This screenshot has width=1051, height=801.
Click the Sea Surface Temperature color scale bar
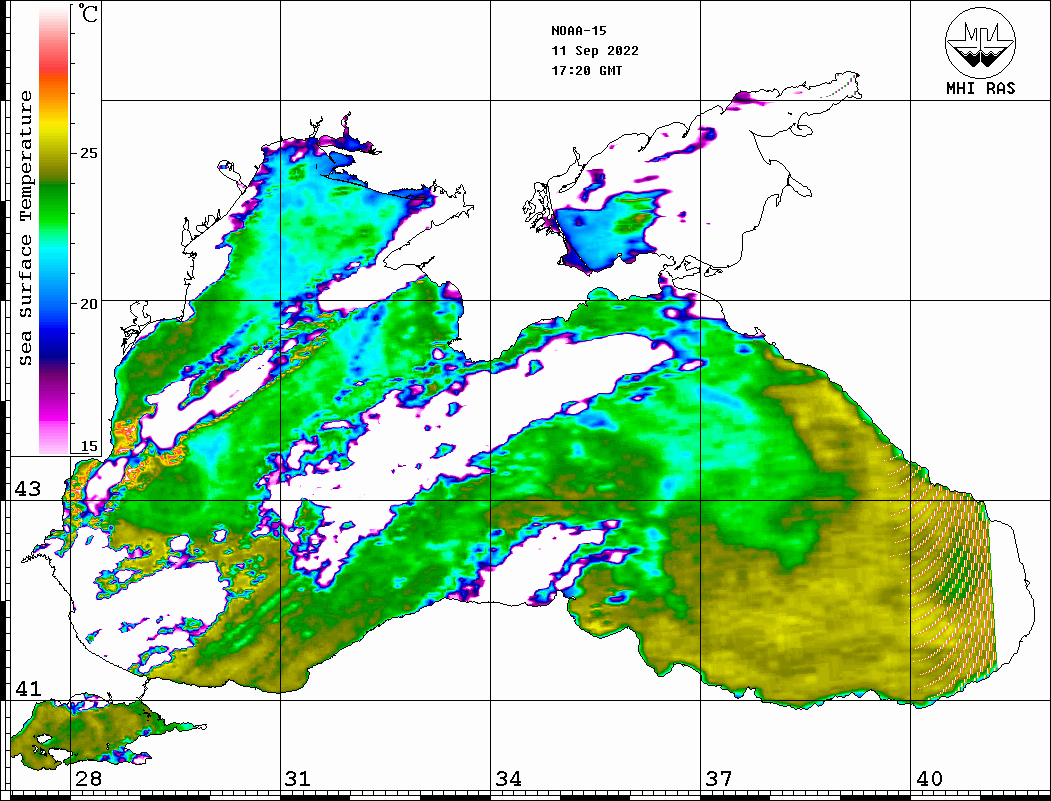pos(54,230)
